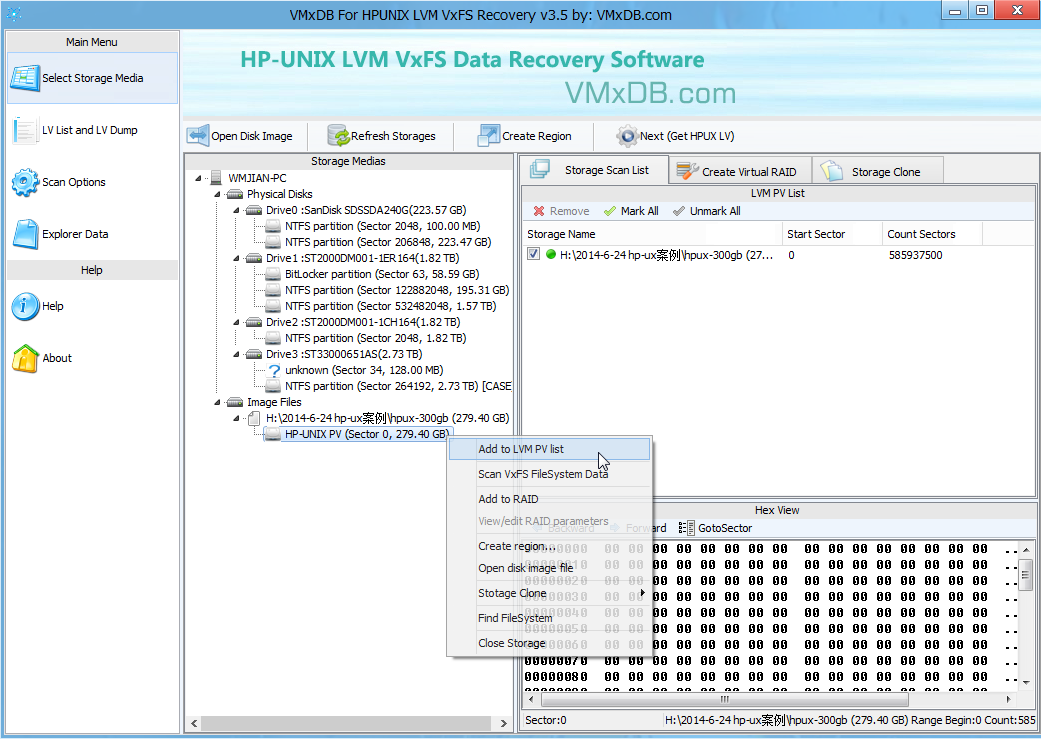Image resolution: width=1041 pixels, height=739 pixels.
Task: Click the Sector:0 status bar text
Action: (545, 720)
